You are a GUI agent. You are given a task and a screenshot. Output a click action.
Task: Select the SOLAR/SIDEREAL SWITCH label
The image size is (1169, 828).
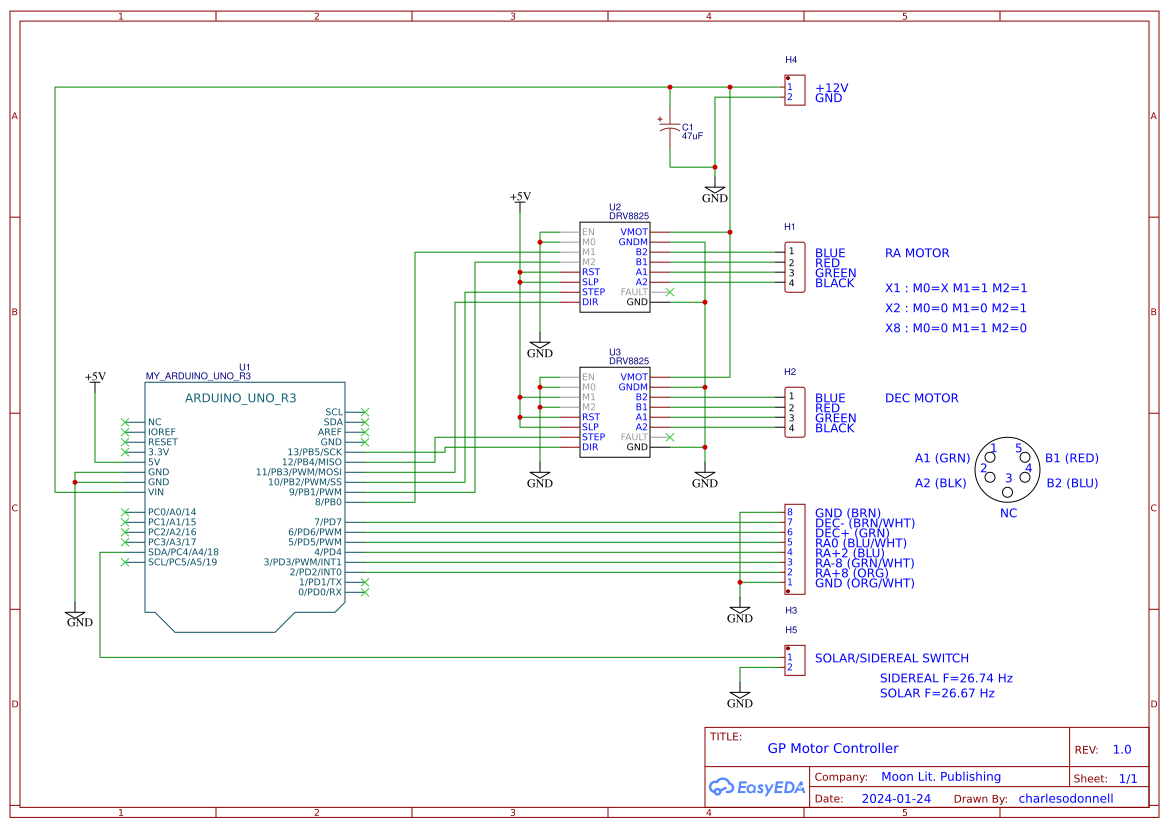890,657
